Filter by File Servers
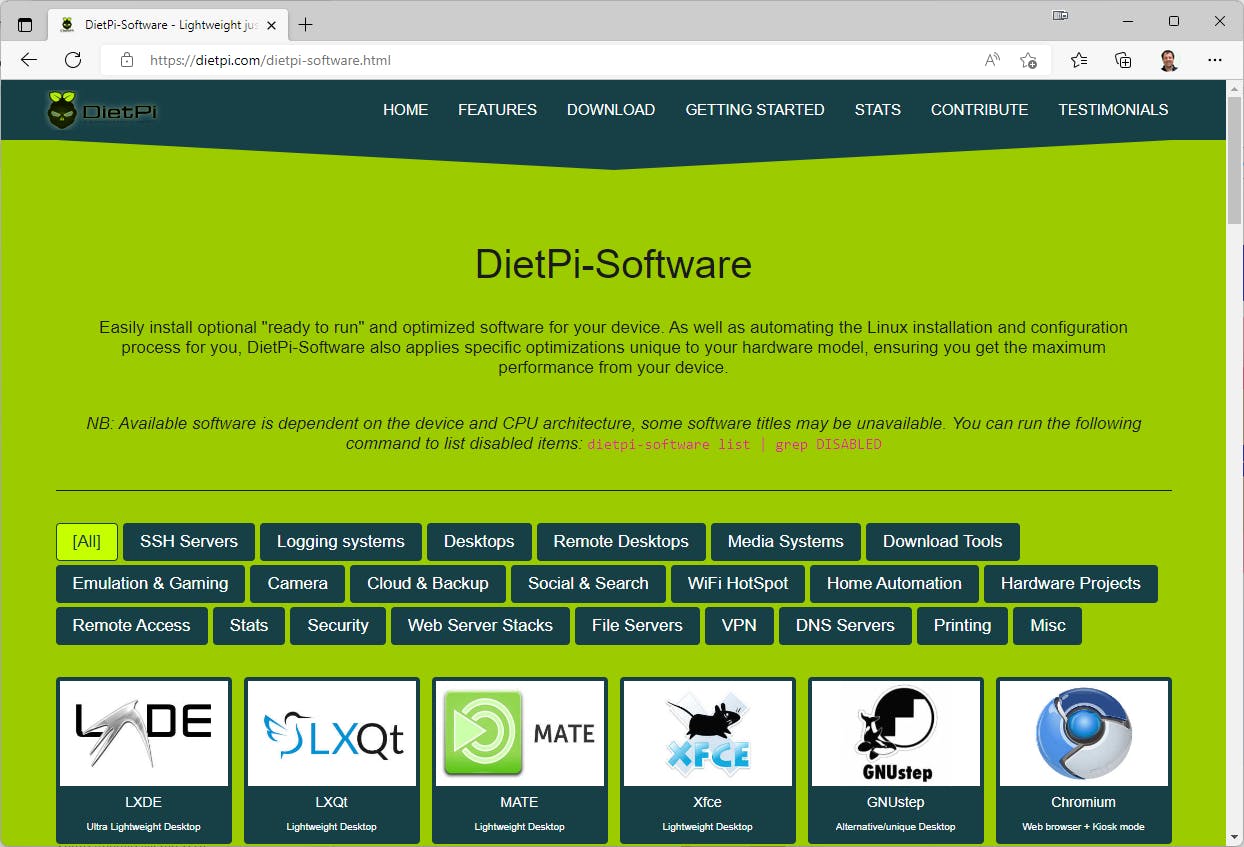This screenshot has height=847, width=1244. click(x=637, y=626)
